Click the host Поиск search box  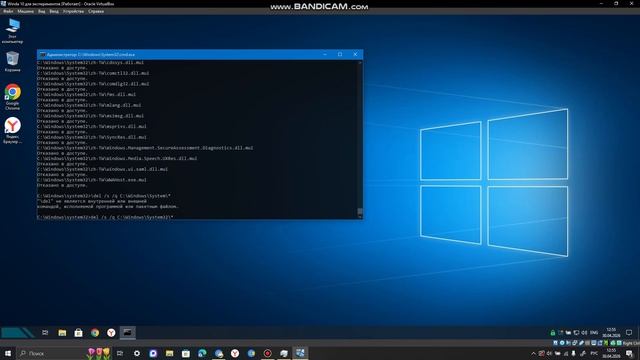pyautogui.click(x=64, y=353)
